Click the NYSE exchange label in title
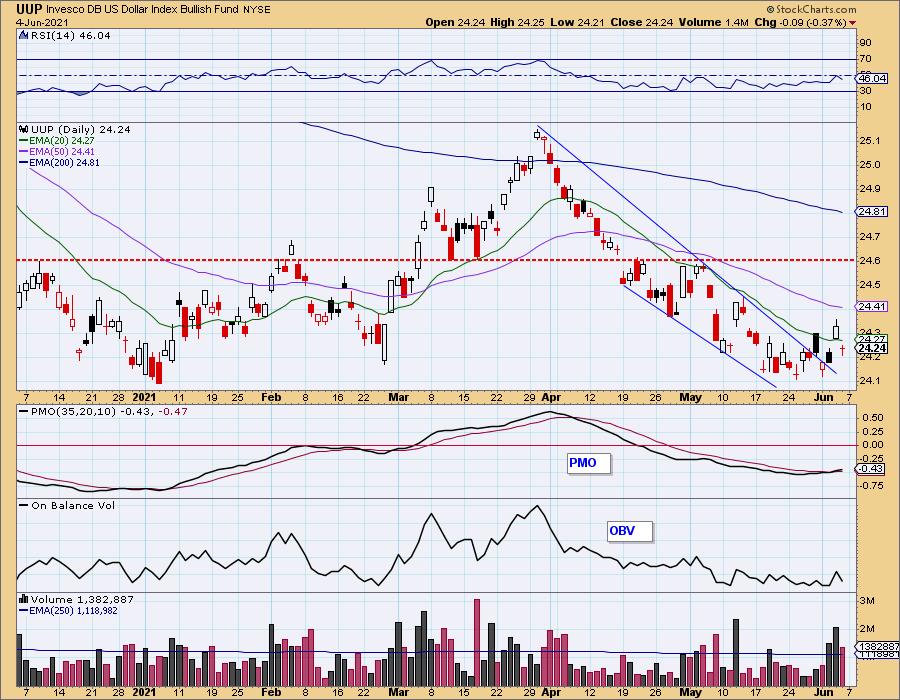 (x=257, y=10)
